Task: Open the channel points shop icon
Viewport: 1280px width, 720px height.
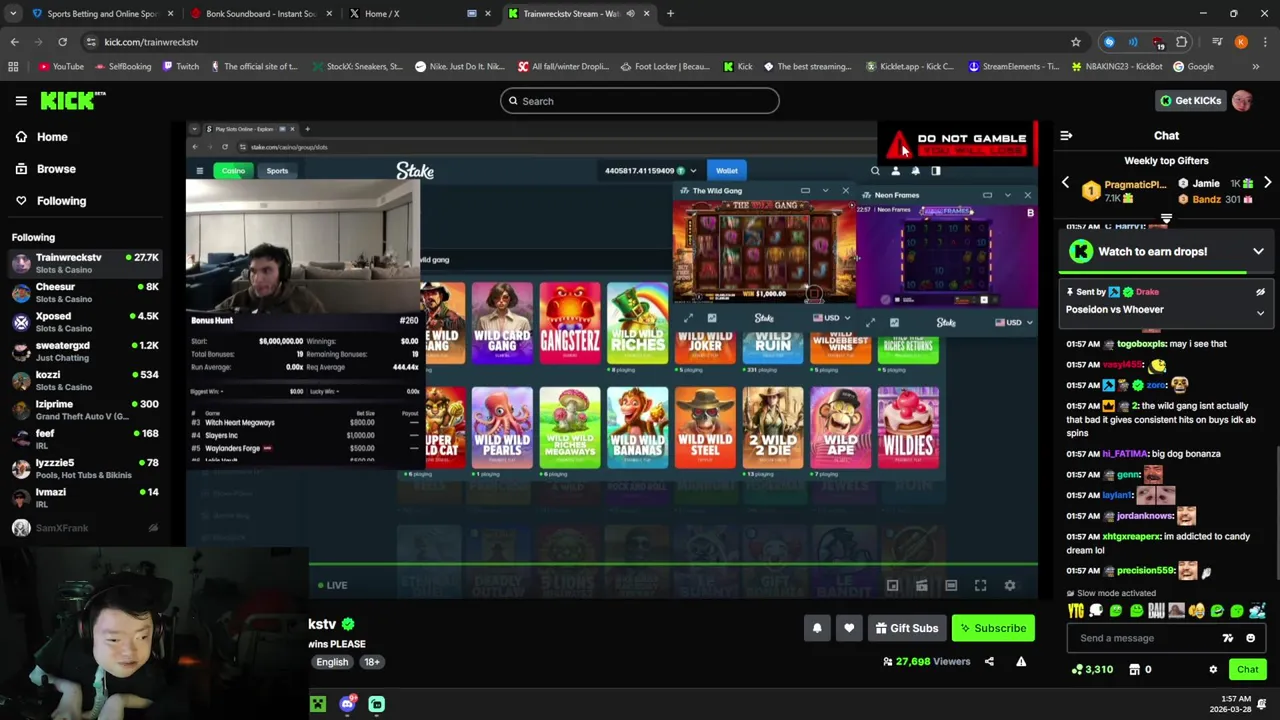Action: coord(1134,669)
